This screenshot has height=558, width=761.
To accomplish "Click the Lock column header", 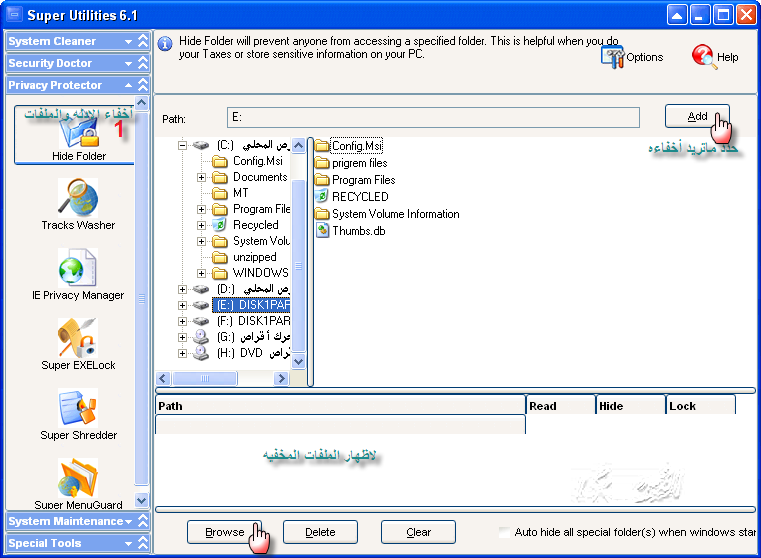I will [701, 406].
